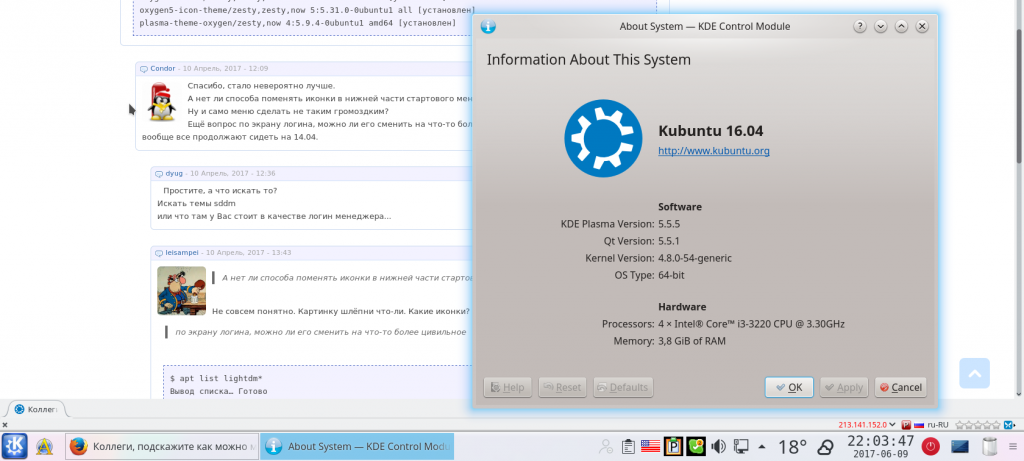Click the '$ apt list lightdm*' code line
1024x461 pixels.
[216, 378]
